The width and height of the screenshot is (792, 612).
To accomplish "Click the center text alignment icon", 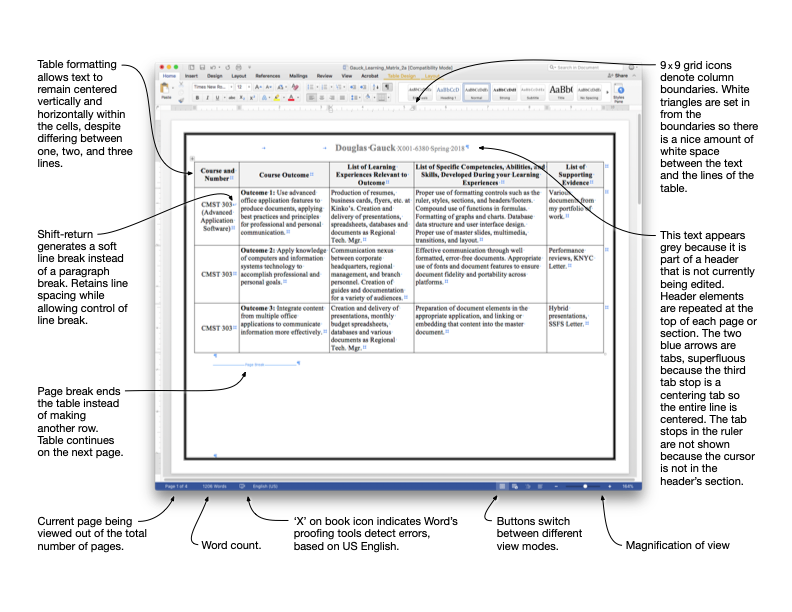I will pos(322,98).
